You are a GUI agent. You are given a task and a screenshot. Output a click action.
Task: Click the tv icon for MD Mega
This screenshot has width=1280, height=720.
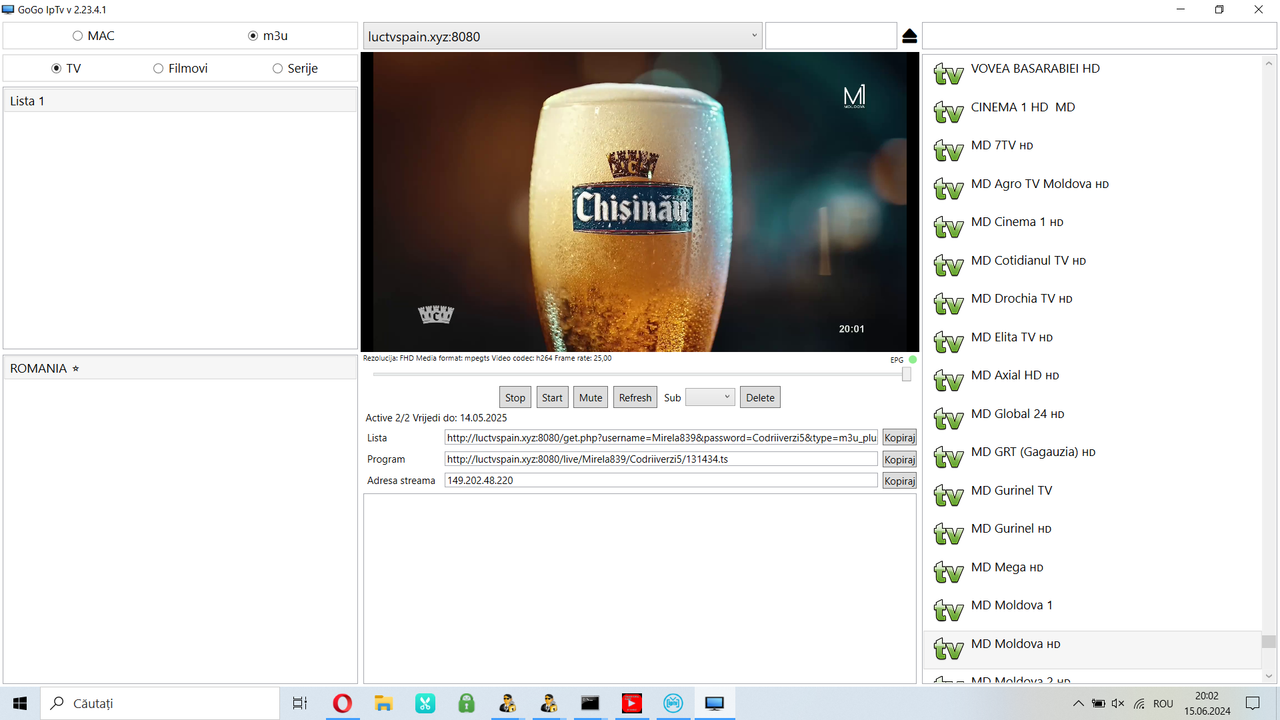(x=948, y=573)
